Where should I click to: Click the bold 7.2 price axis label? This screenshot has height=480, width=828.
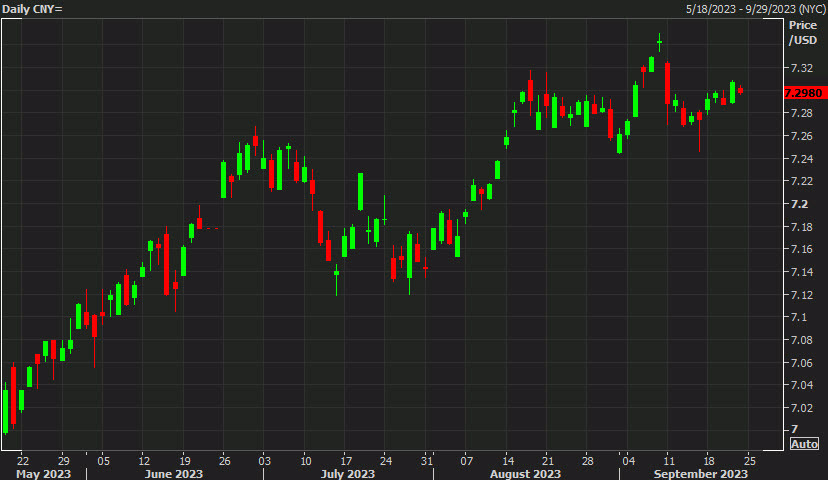[799, 204]
